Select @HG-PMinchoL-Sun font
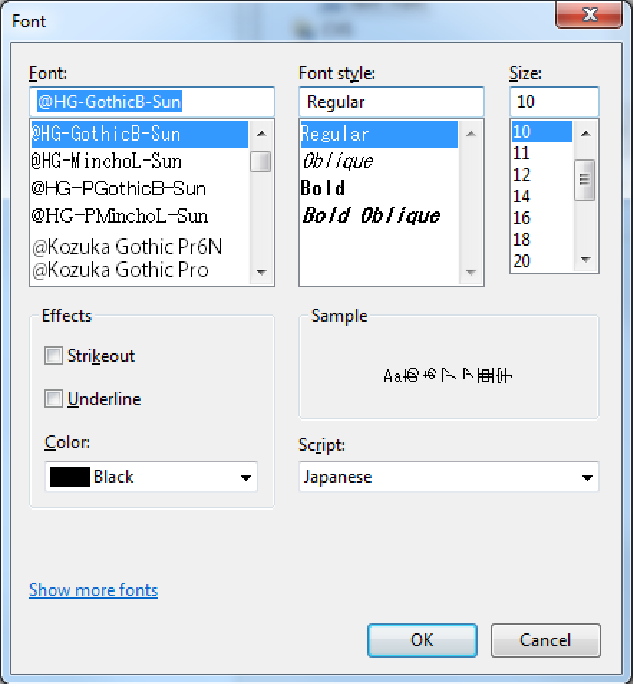Screen dimensions: 633x687 click(139, 216)
